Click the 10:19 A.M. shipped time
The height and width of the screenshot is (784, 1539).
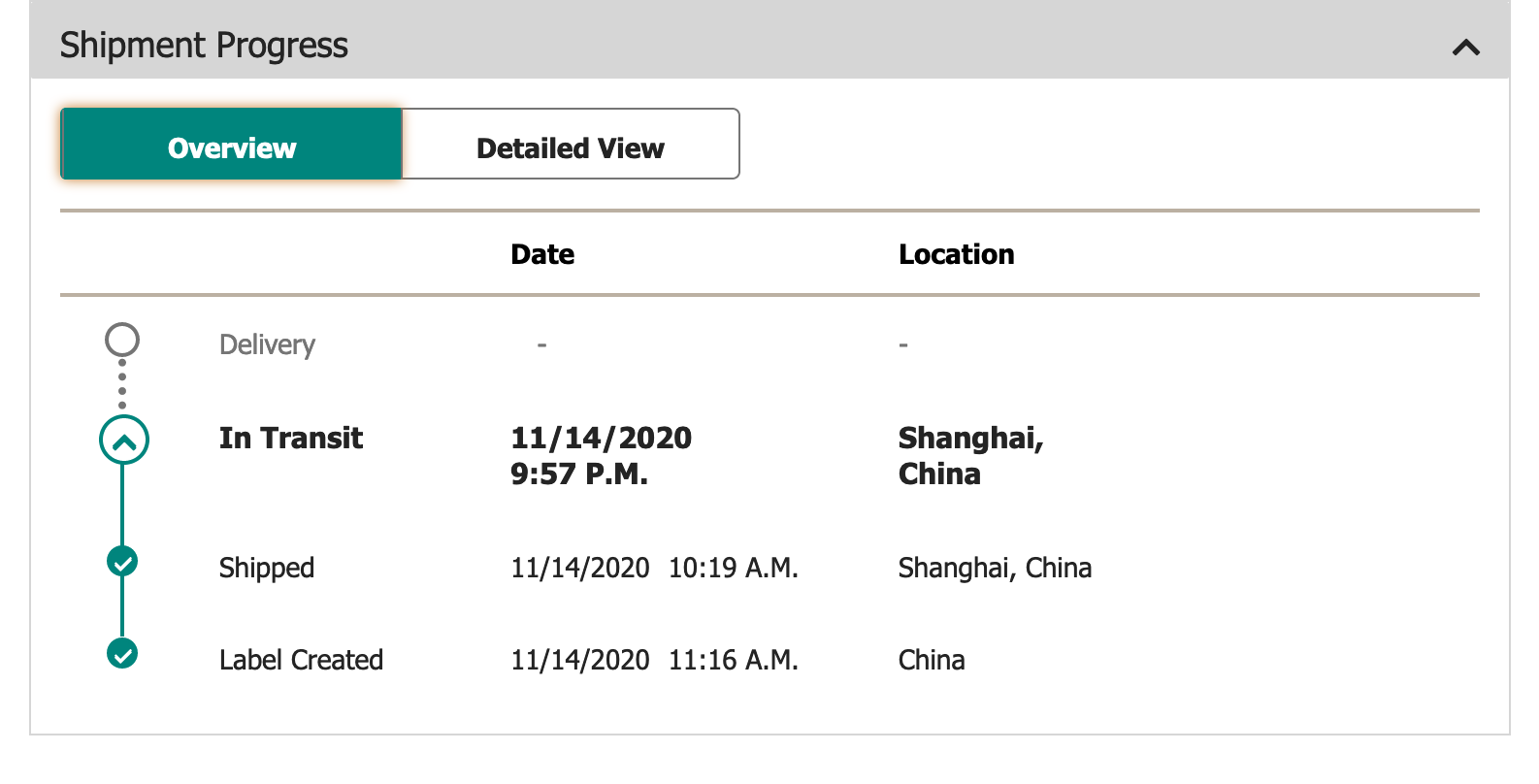733,568
